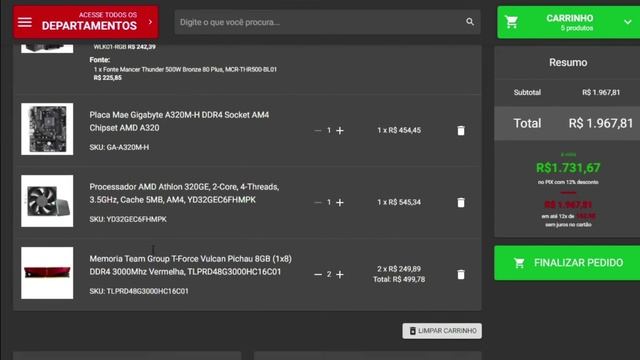Image resolution: width=640 pixels, height=360 pixels.
Task: Click the Limpar Carrinho button
Action: coord(442,331)
